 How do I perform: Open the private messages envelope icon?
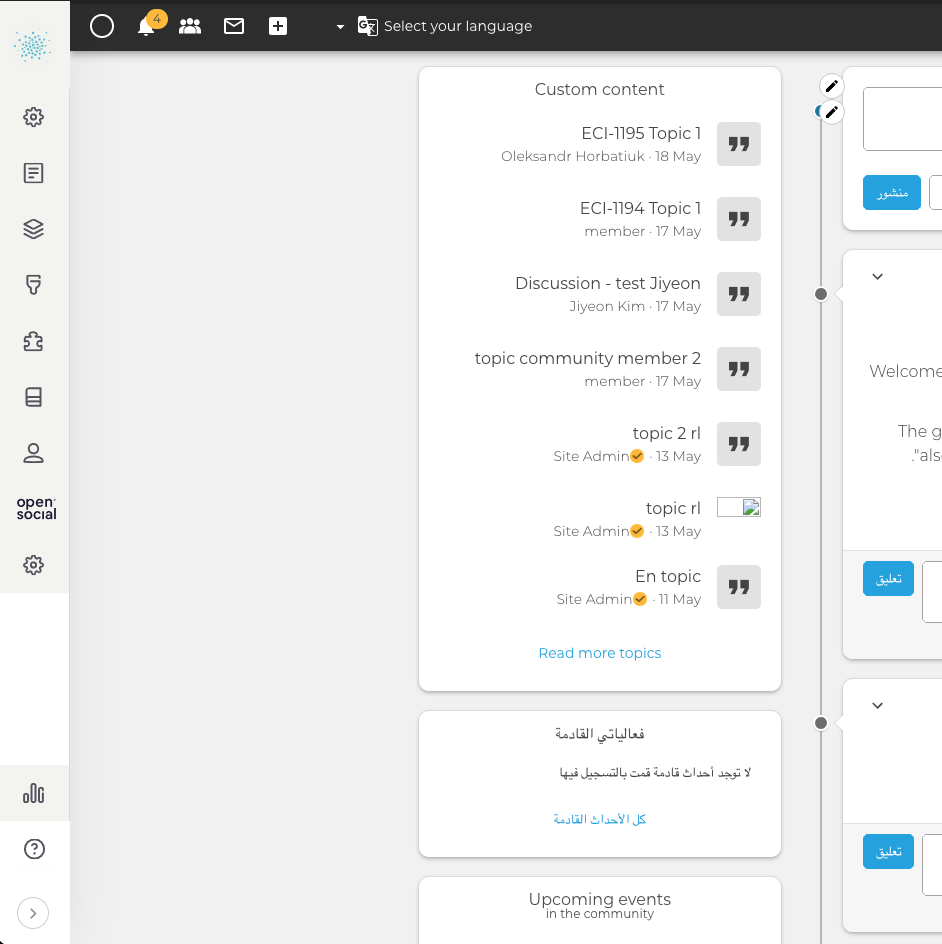tap(234, 26)
